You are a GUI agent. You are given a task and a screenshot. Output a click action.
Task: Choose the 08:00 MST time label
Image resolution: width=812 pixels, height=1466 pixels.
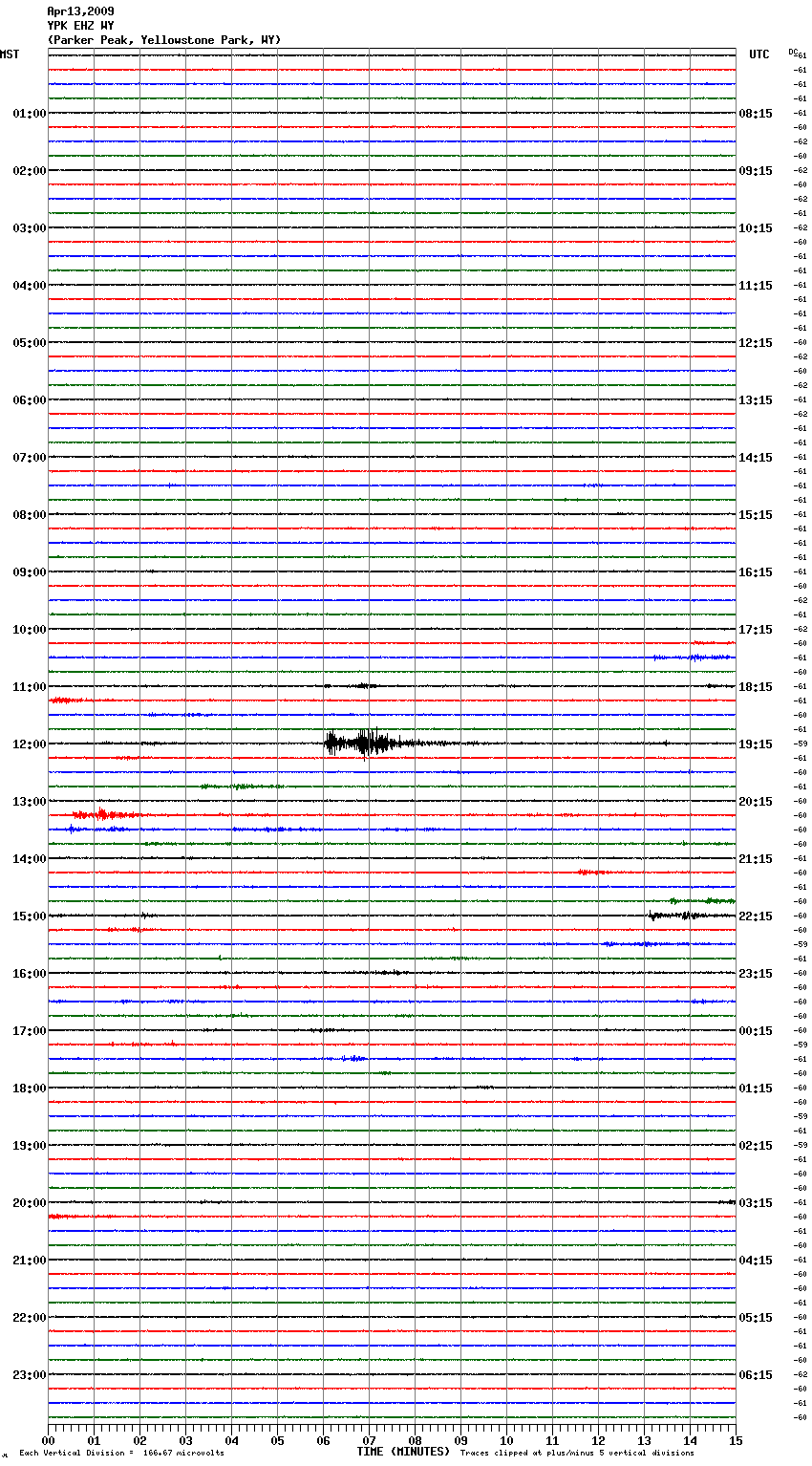point(30,515)
